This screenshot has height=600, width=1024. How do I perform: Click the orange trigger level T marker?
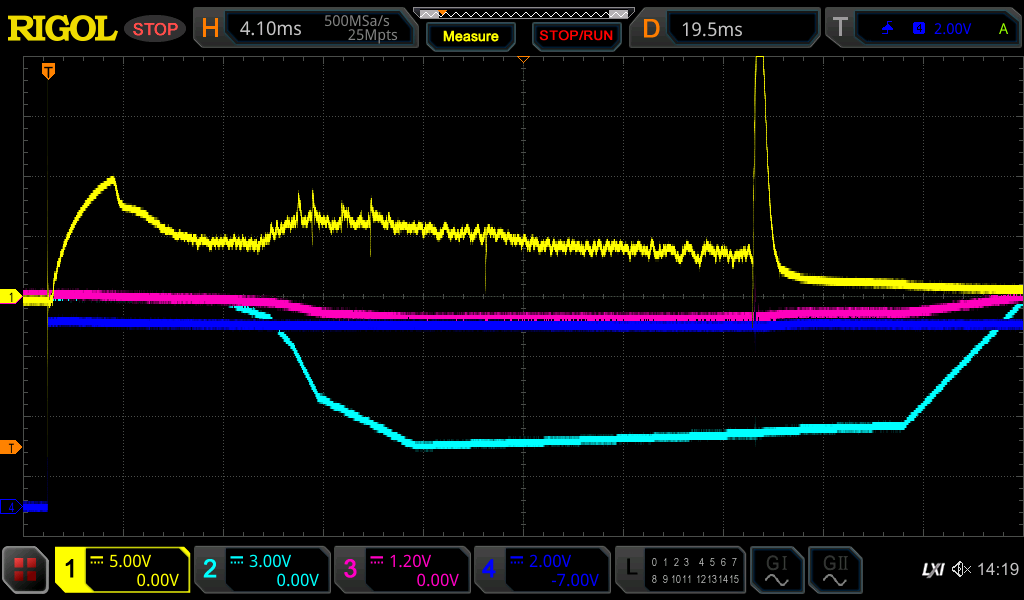click(x=12, y=447)
